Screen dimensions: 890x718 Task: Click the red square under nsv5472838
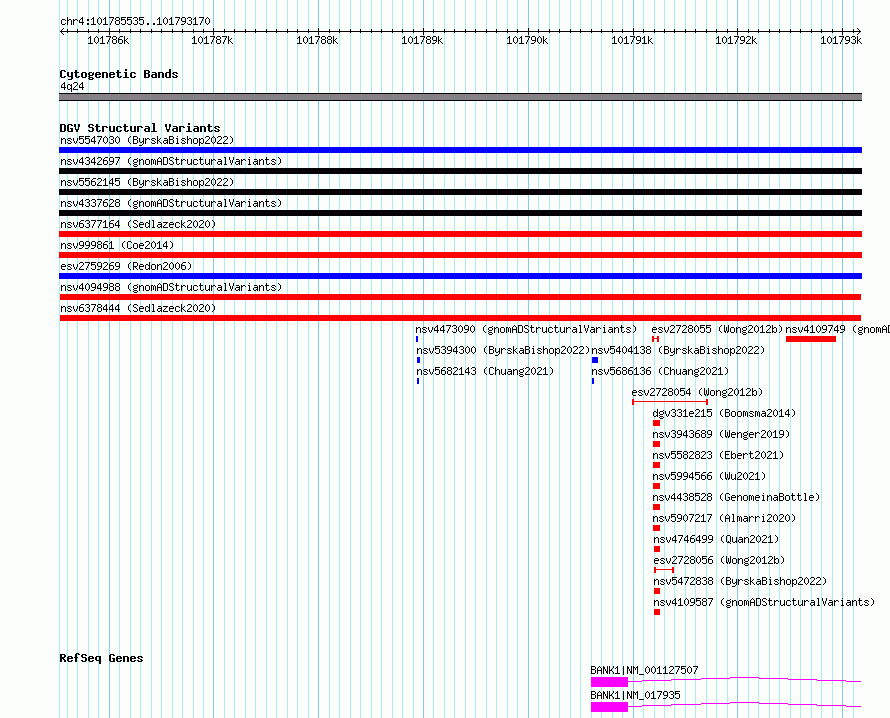pos(657,591)
